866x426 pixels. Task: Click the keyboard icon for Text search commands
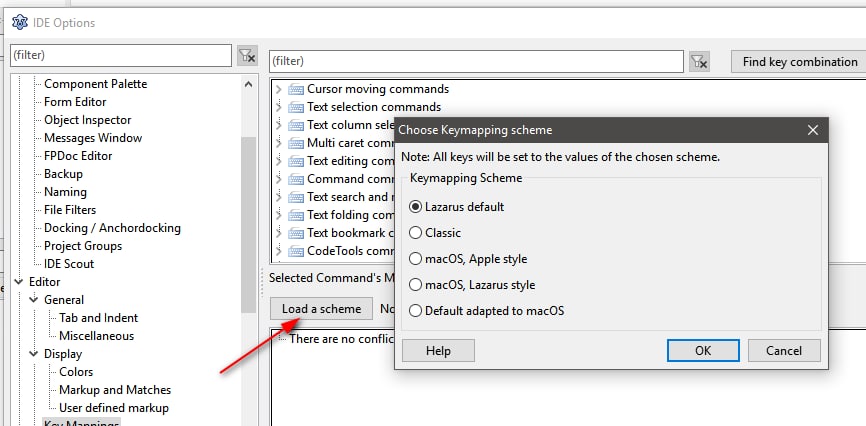(x=296, y=197)
